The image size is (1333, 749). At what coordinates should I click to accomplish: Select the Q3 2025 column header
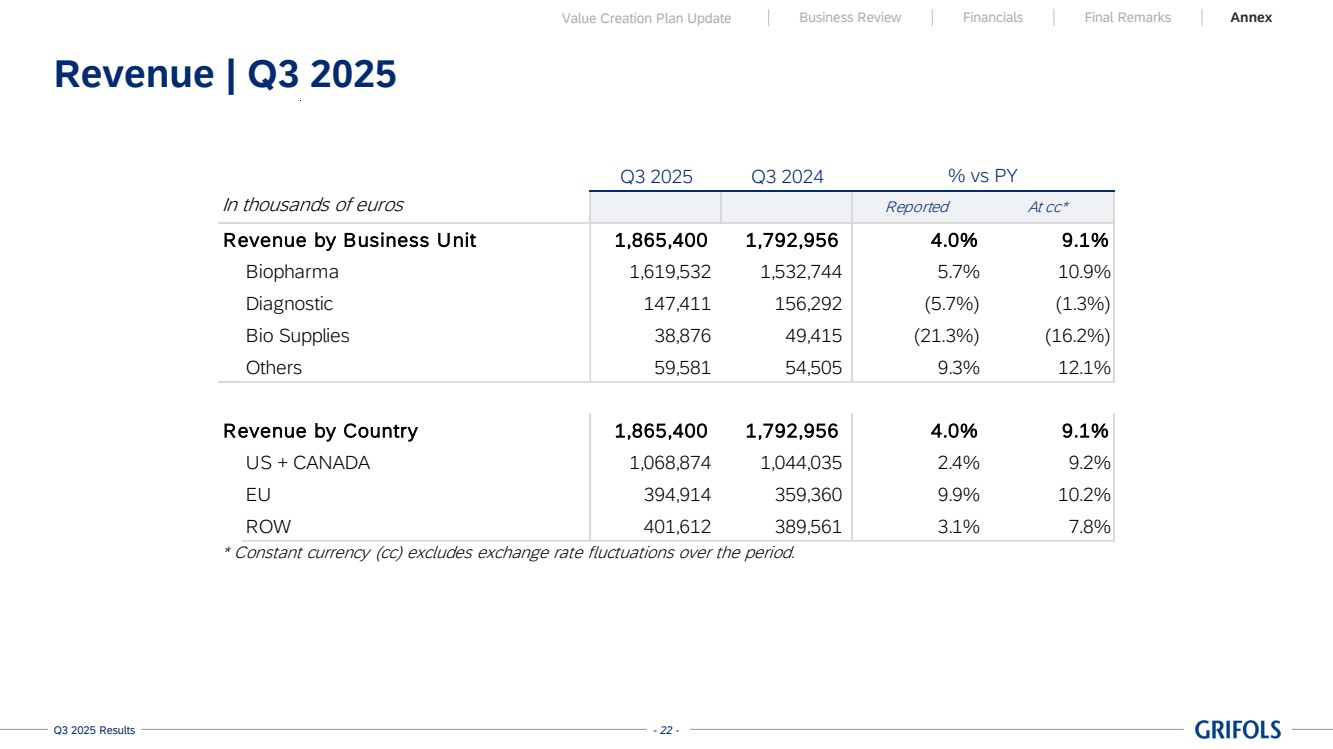click(656, 177)
